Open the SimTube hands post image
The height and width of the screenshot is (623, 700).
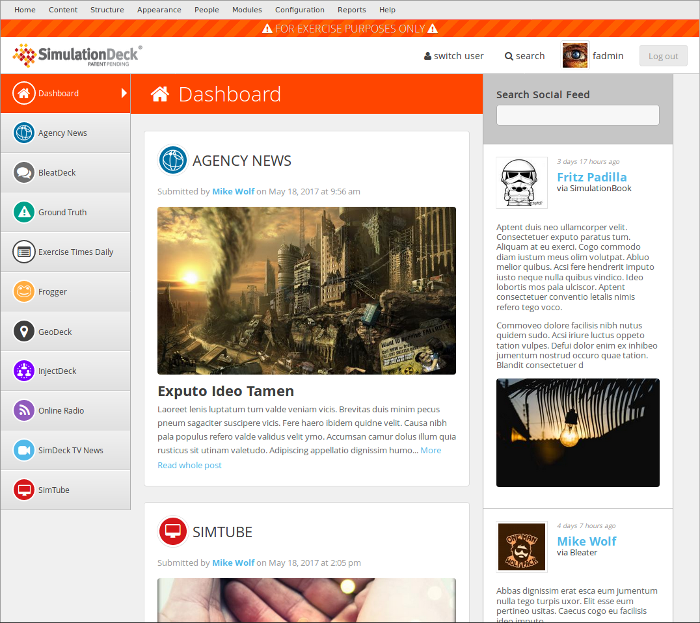306,599
